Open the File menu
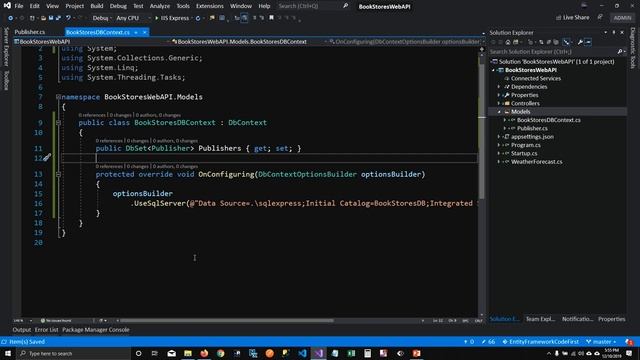Image resolution: width=640 pixels, height=360 pixels. 19,6
